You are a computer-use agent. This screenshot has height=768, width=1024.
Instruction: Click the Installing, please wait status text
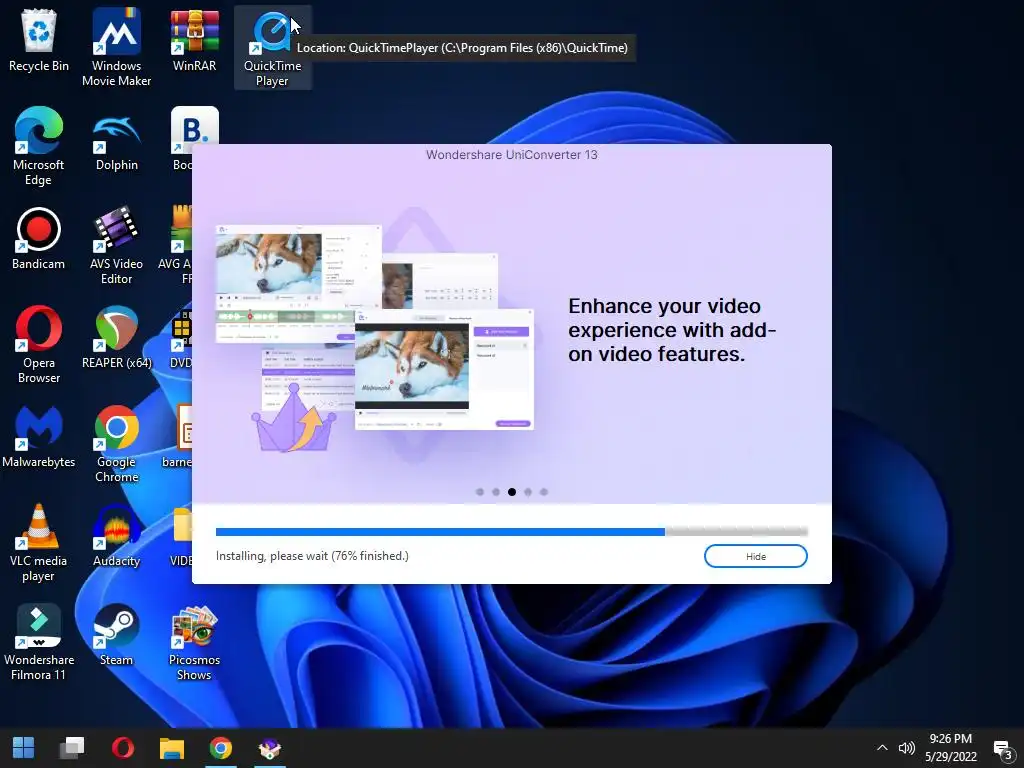312,556
